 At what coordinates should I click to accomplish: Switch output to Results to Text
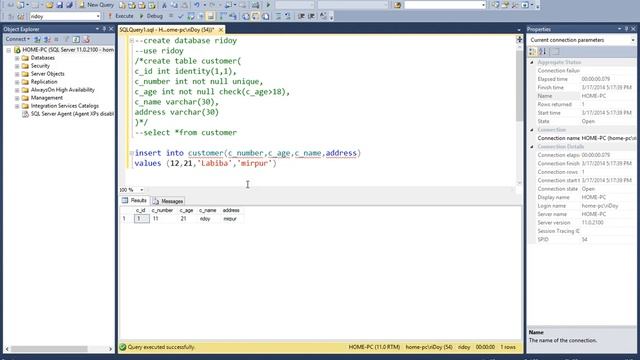click(246, 16)
